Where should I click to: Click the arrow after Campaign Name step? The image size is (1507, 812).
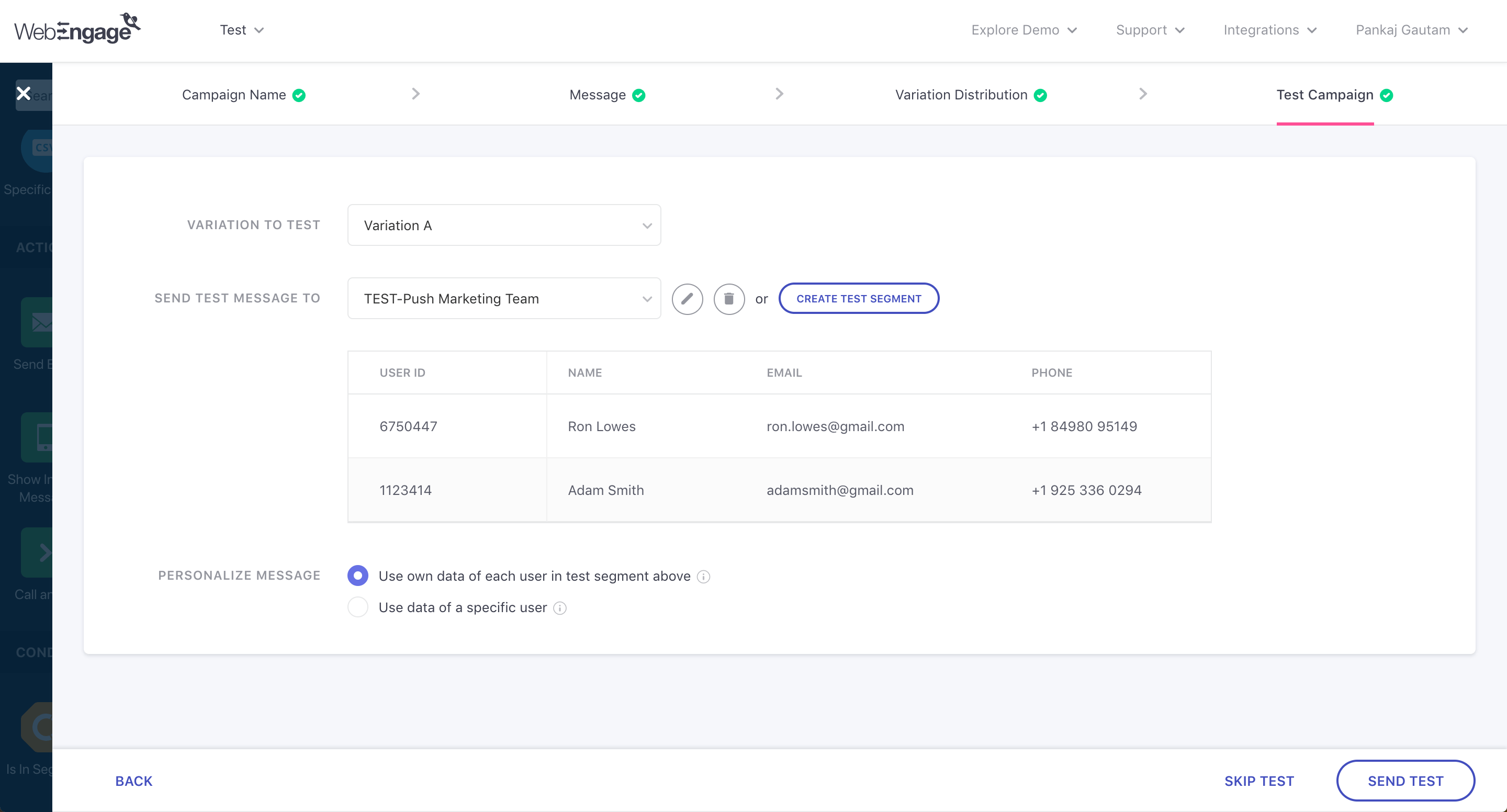tap(415, 94)
